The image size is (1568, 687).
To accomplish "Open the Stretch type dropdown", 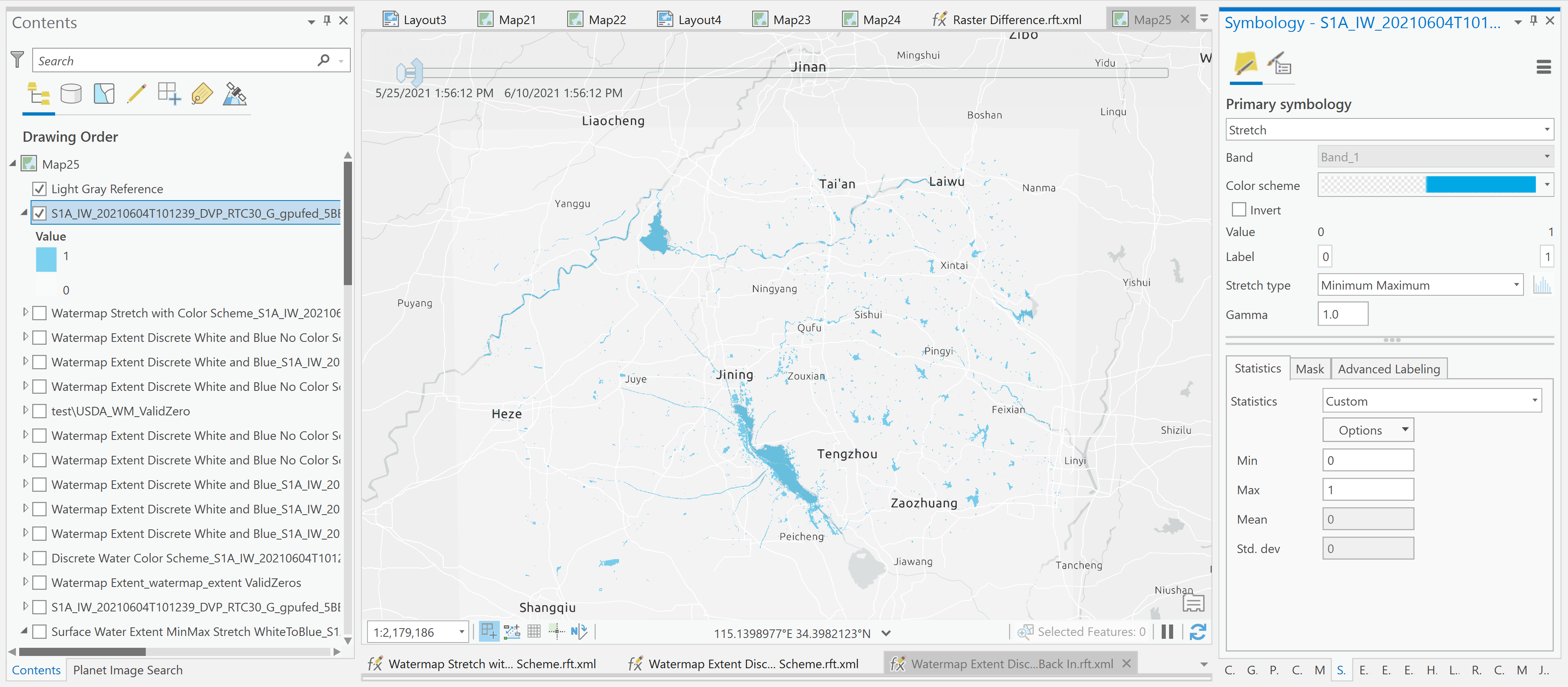I will [x=1420, y=285].
